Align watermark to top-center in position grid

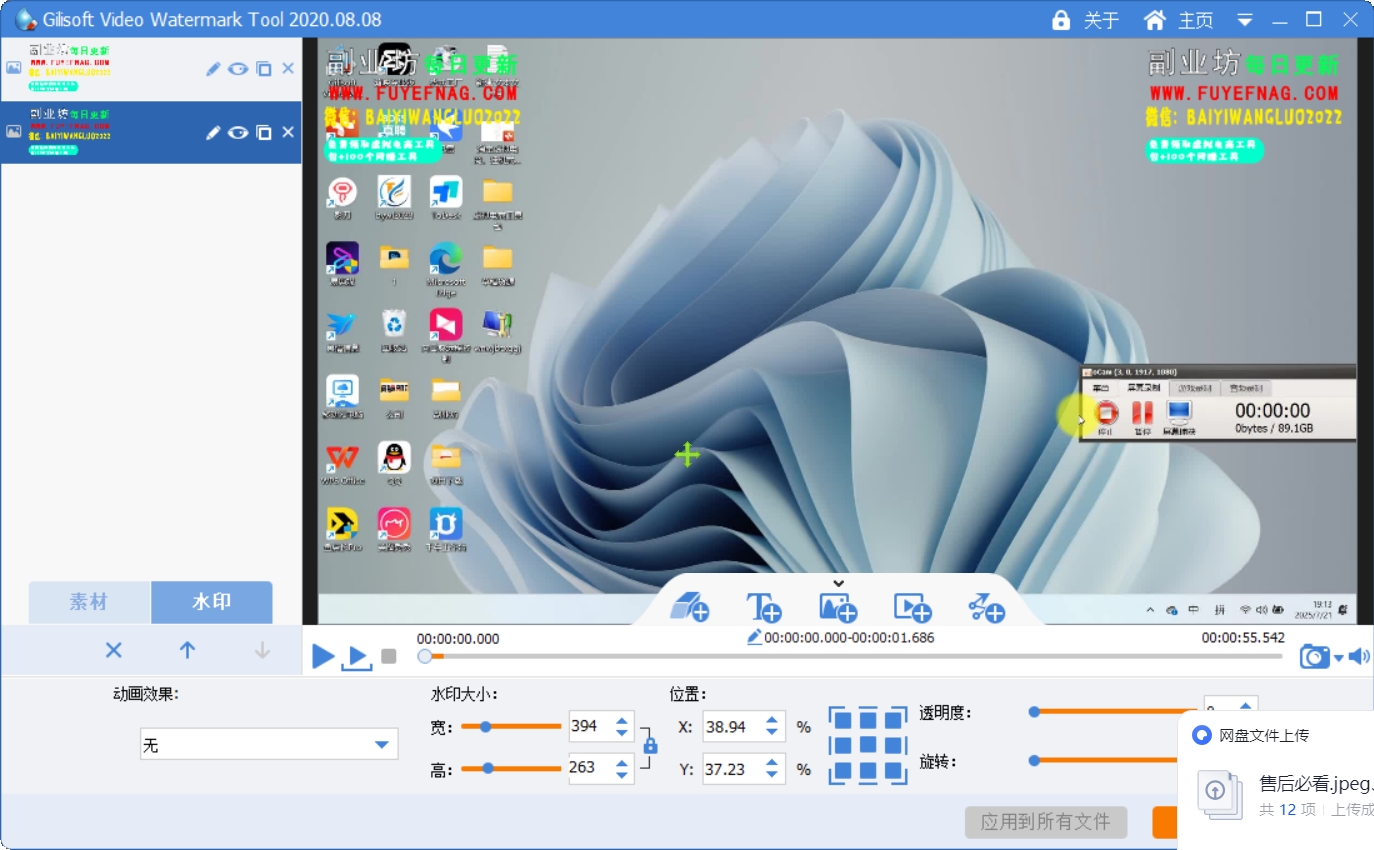pyautogui.click(x=868, y=720)
